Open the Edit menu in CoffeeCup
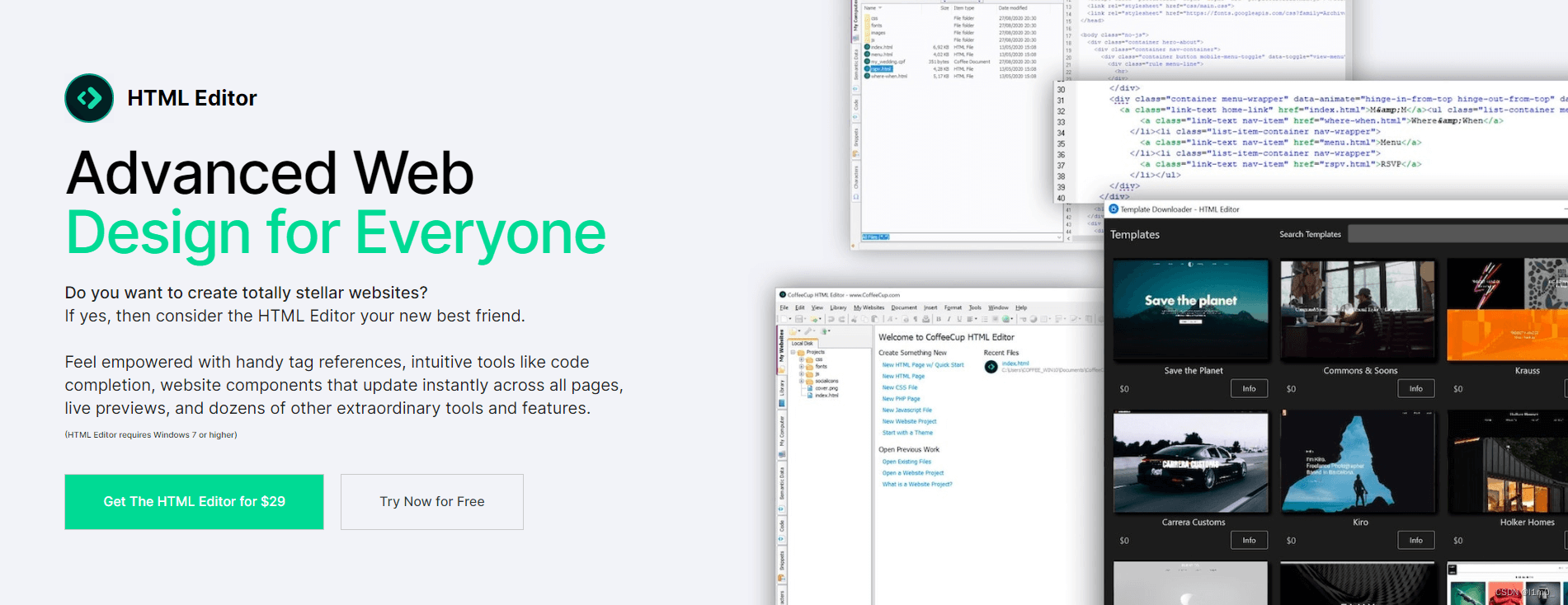The height and width of the screenshot is (605, 1568). coord(800,307)
